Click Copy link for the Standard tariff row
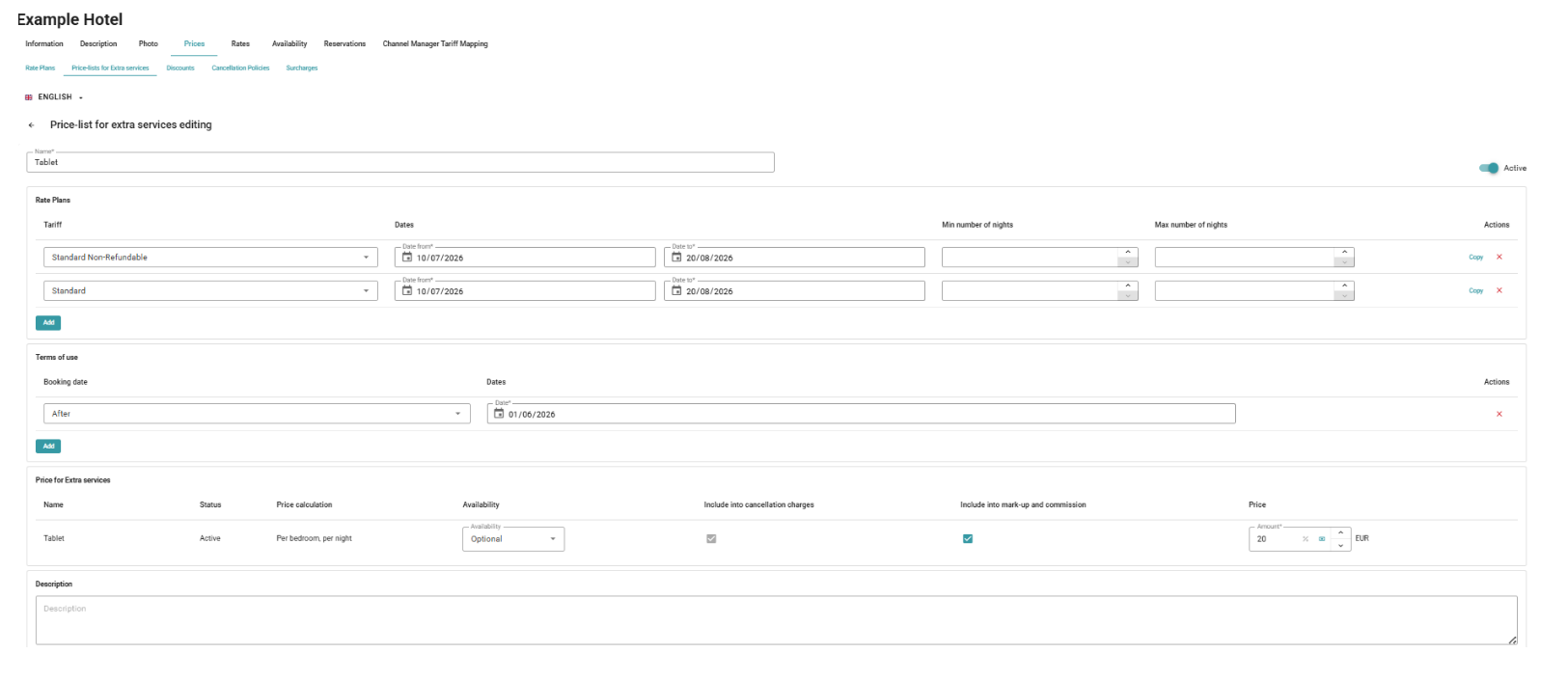 coord(1475,290)
